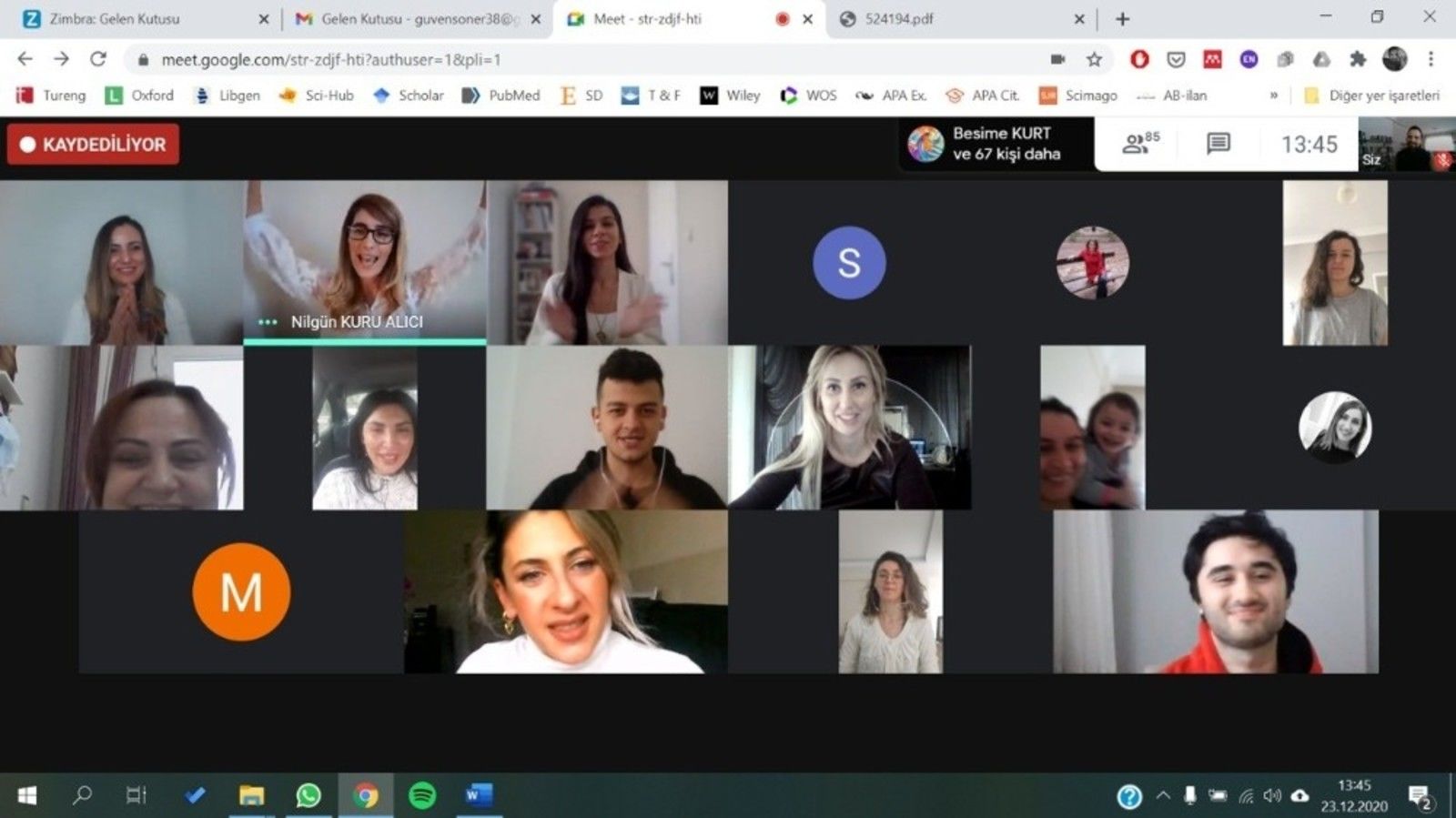The image size is (1456, 818).
Task: Open a new browser tab
Action: coord(1122,18)
